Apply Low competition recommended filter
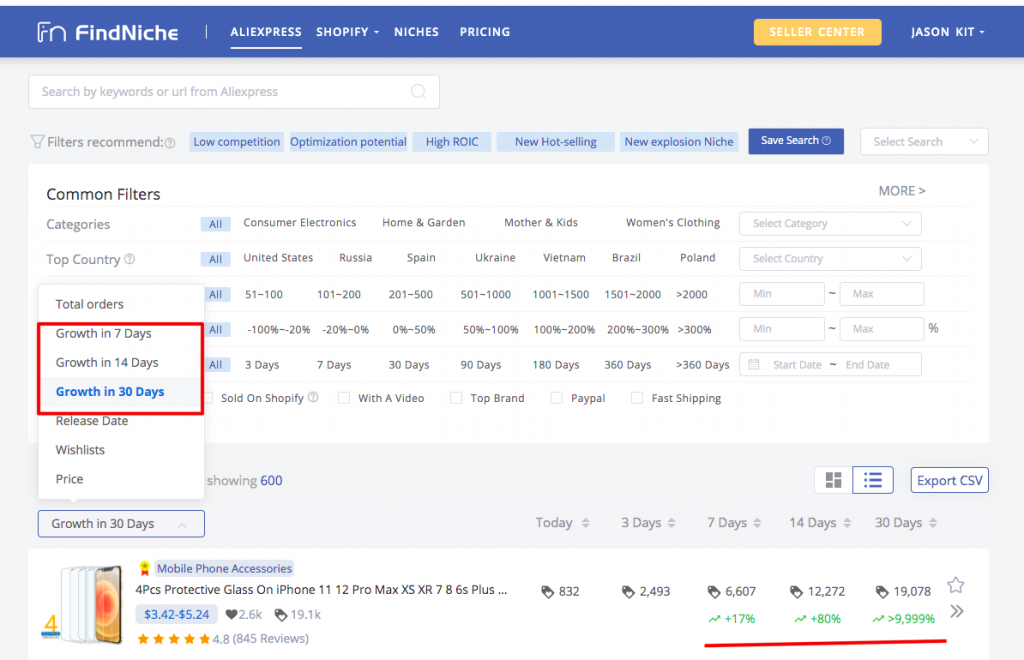 click(236, 142)
